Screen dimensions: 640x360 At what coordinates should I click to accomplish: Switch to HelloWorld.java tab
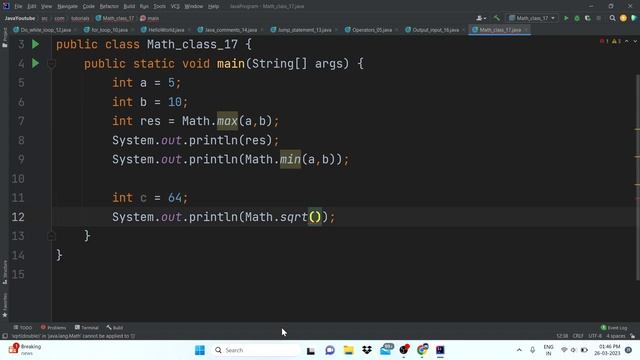(x=166, y=30)
